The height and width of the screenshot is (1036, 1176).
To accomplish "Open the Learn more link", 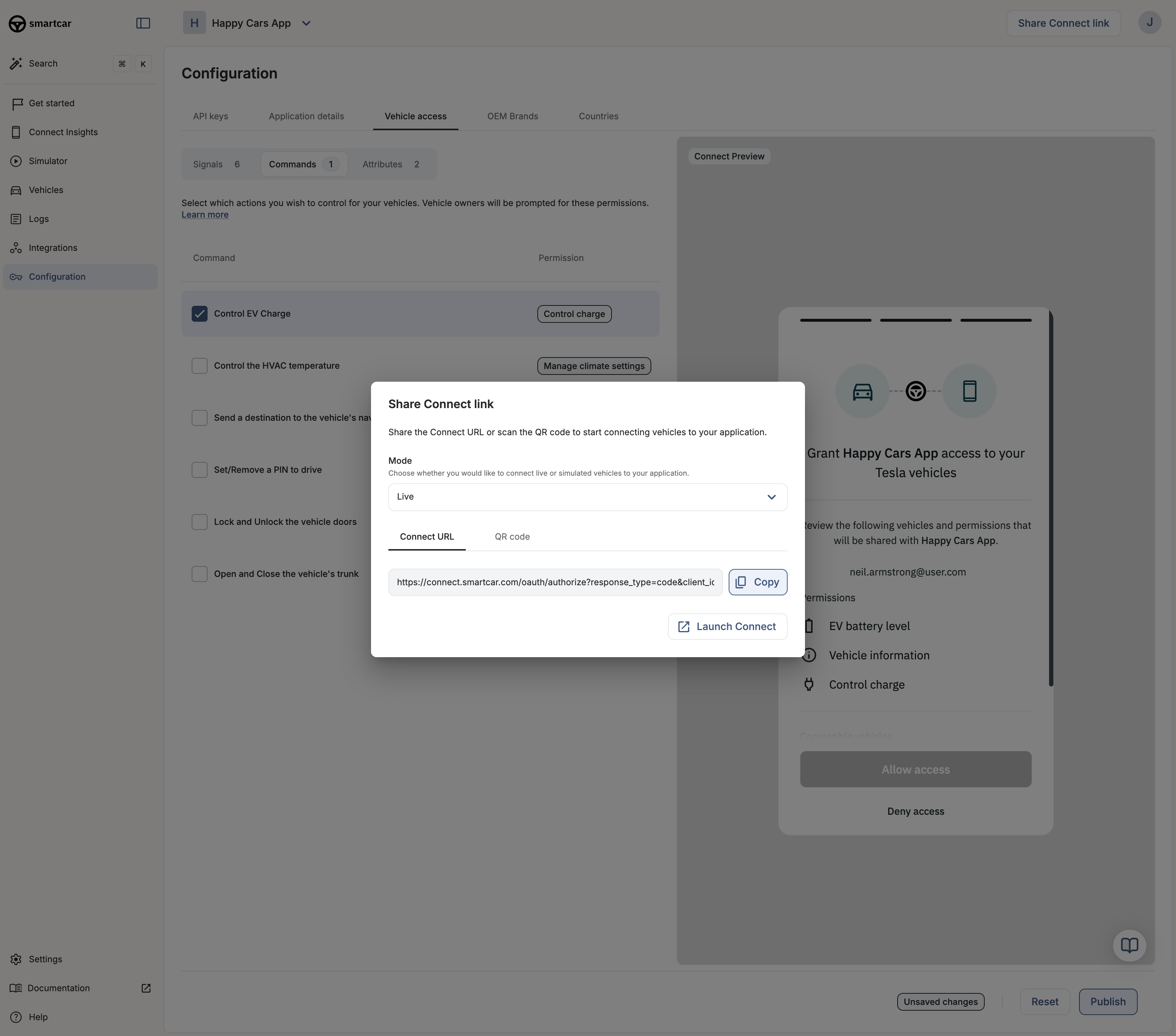I will tap(205, 215).
